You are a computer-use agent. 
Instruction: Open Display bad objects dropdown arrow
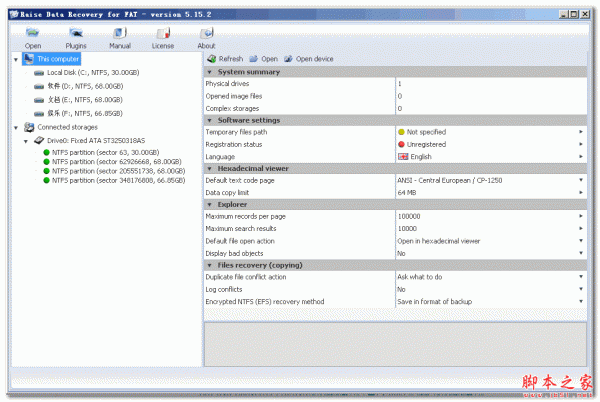pyautogui.click(x=581, y=253)
